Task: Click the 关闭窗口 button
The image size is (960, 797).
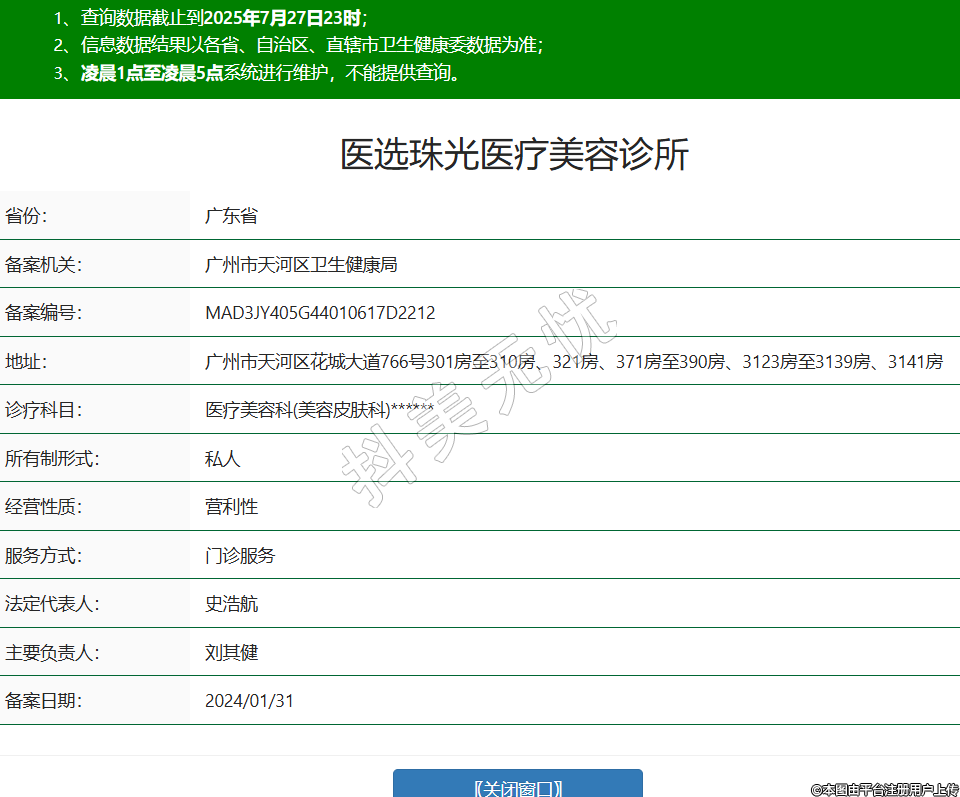Action: (517, 786)
